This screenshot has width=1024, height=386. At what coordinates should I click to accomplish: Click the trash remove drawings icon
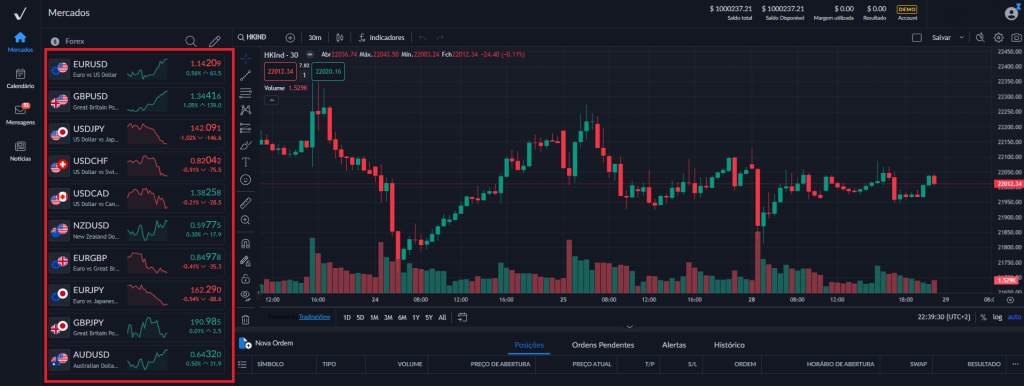[246, 319]
